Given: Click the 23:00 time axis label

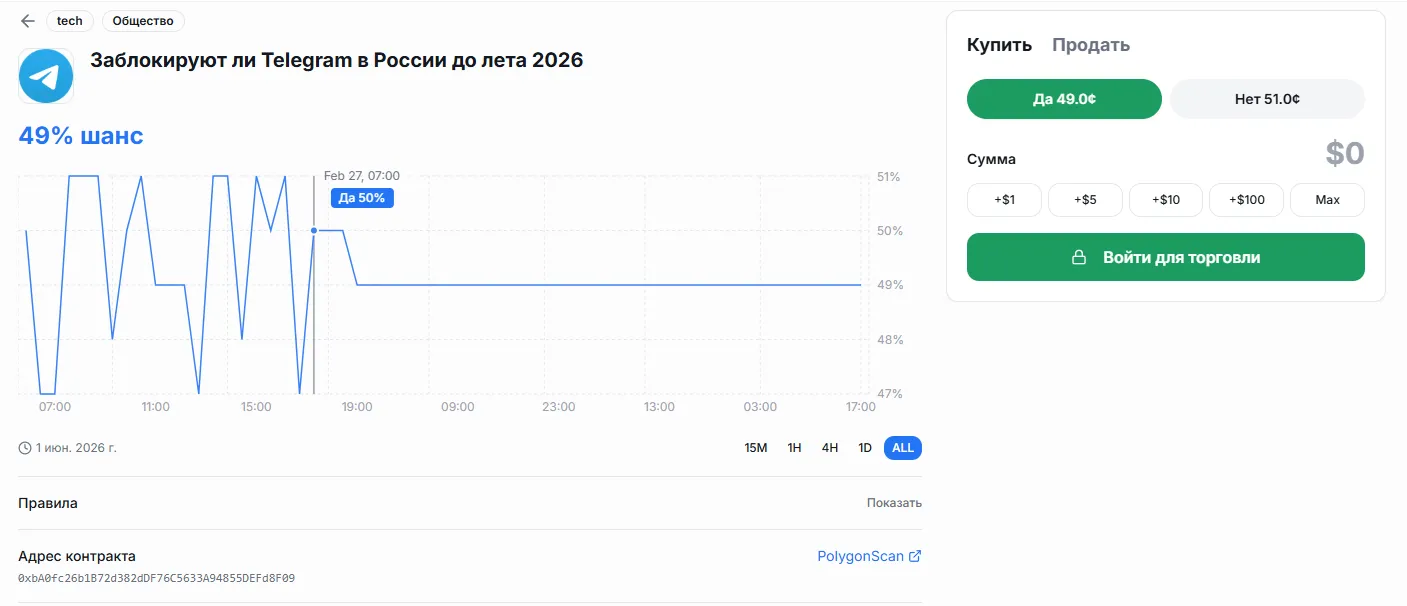Looking at the screenshot, I should click(x=559, y=407).
